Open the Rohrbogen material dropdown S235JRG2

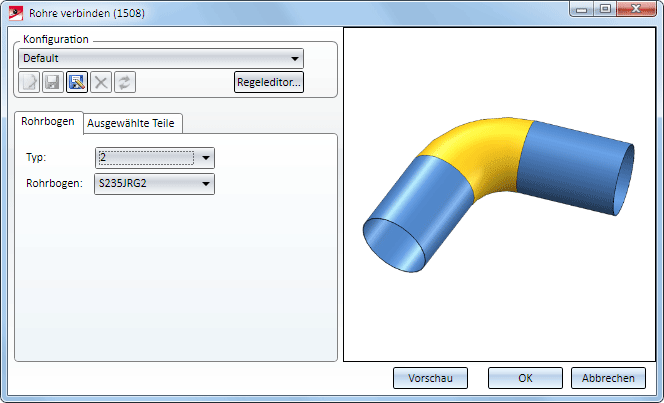(x=155, y=184)
